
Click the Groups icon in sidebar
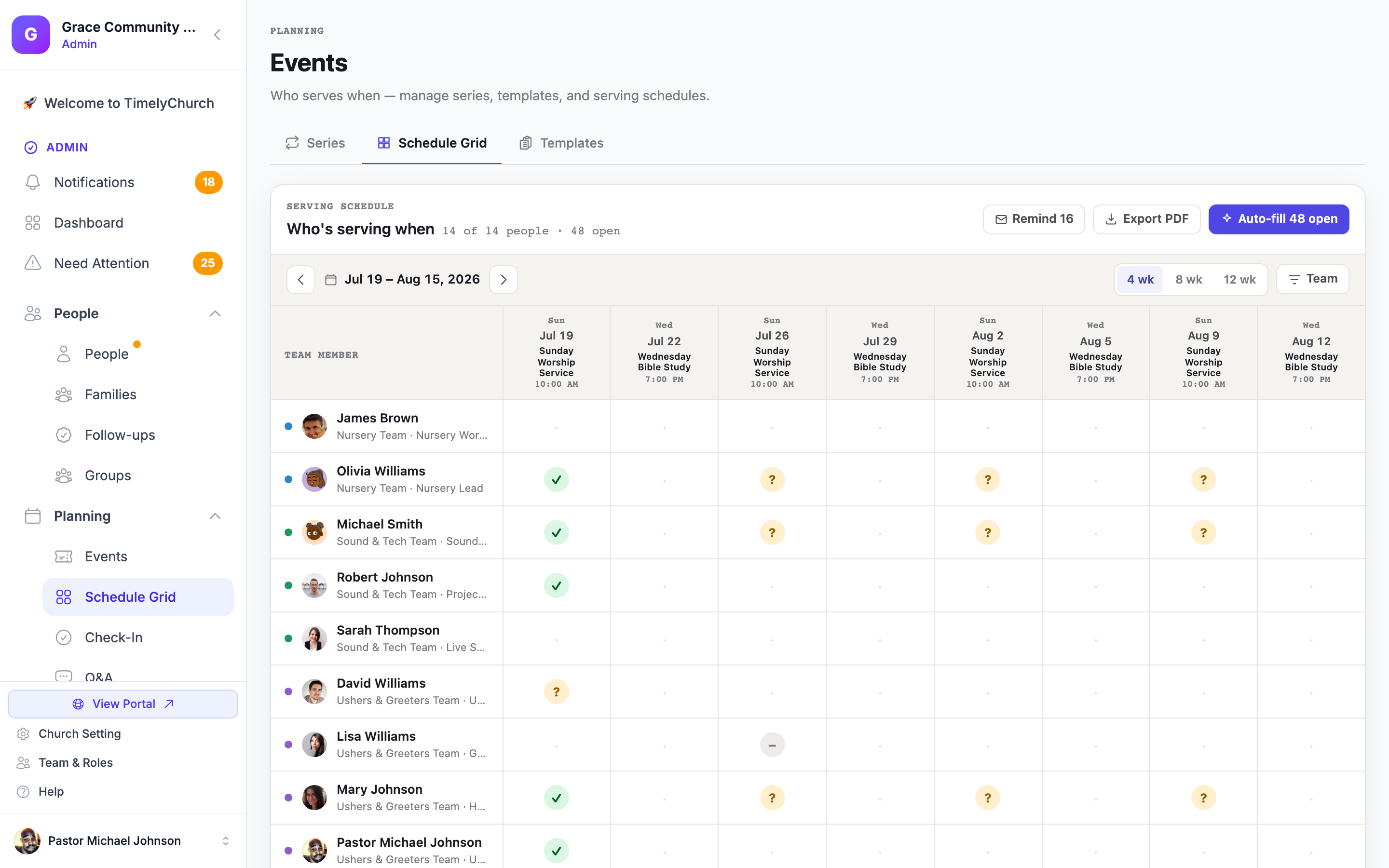[64, 475]
